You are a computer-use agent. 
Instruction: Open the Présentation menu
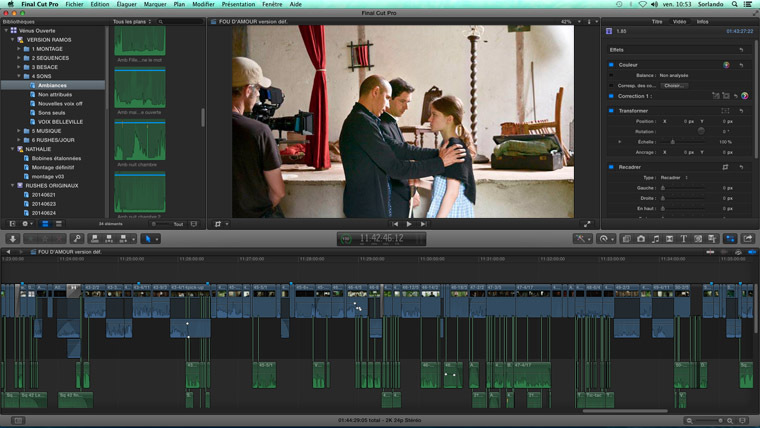(x=238, y=4)
